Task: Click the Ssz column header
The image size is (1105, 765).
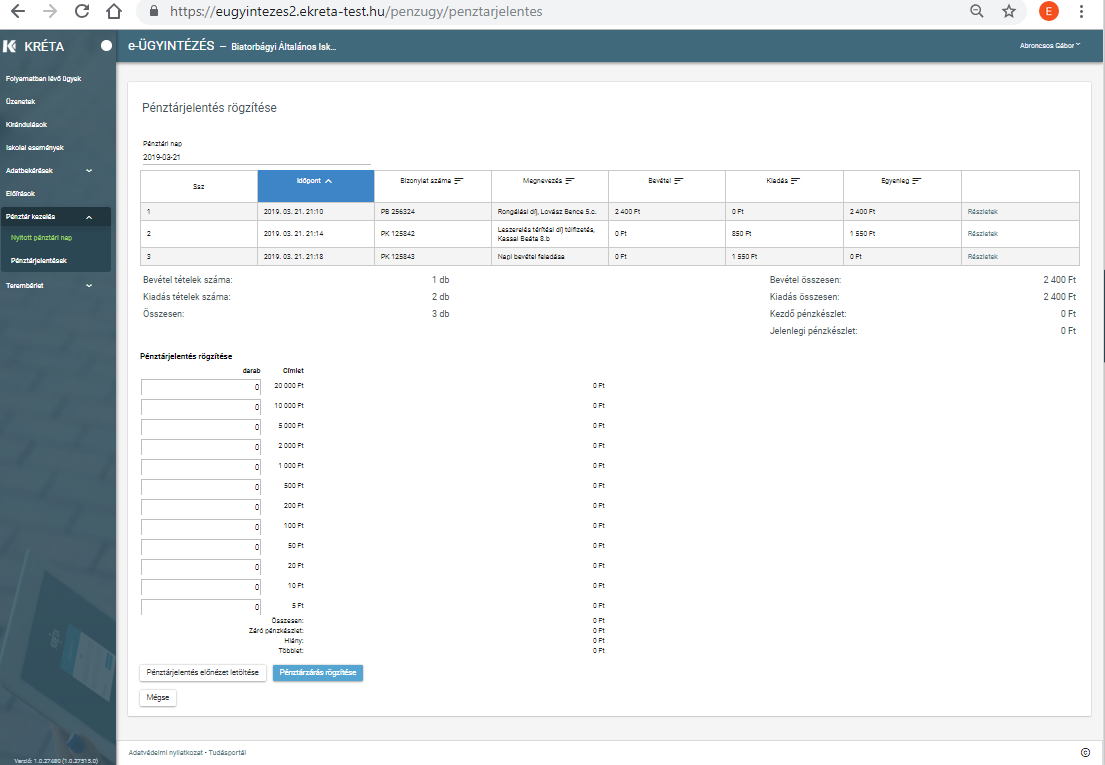Action: coord(199,187)
